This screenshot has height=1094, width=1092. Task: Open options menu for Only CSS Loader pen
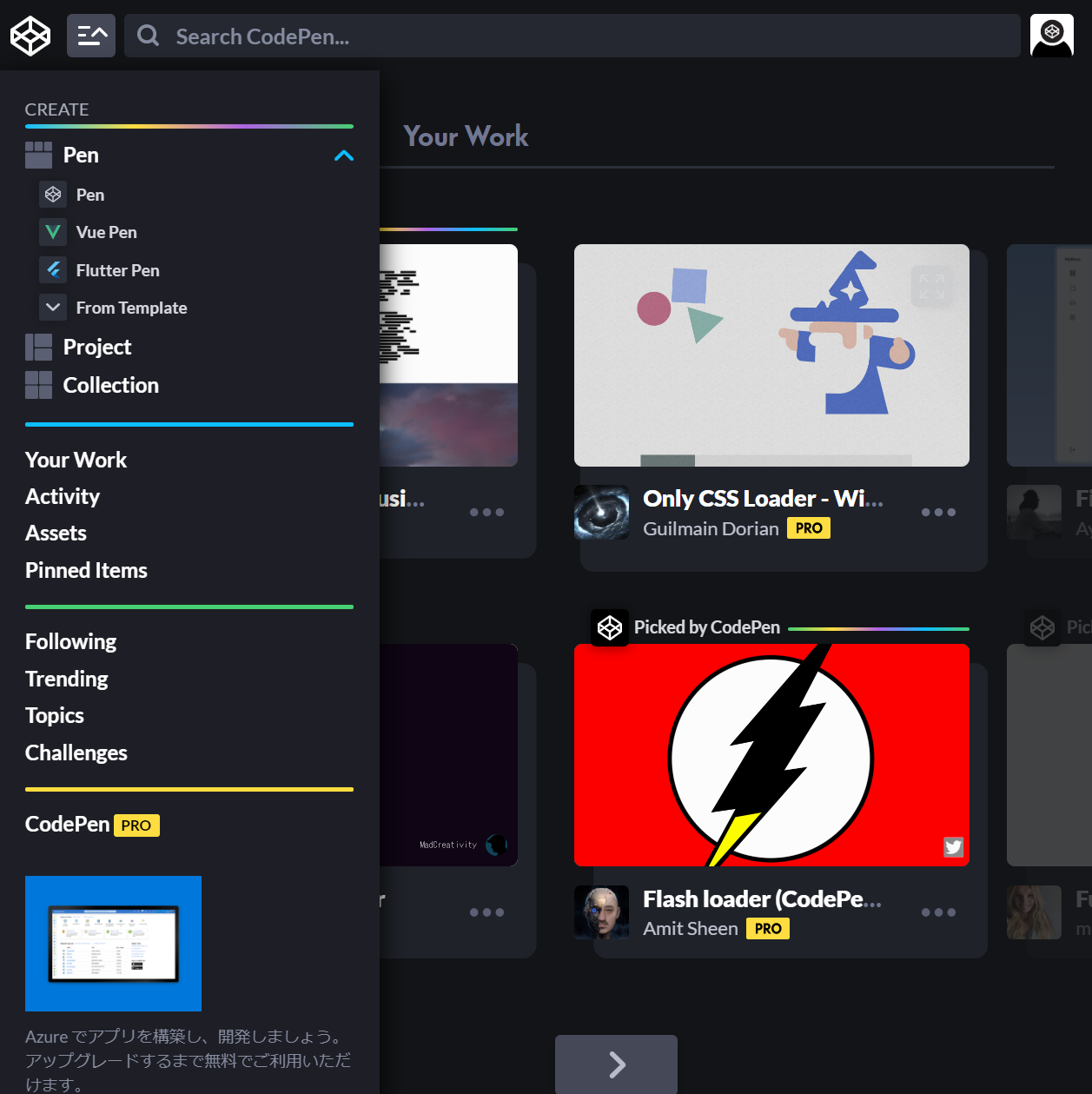(x=938, y=513)
